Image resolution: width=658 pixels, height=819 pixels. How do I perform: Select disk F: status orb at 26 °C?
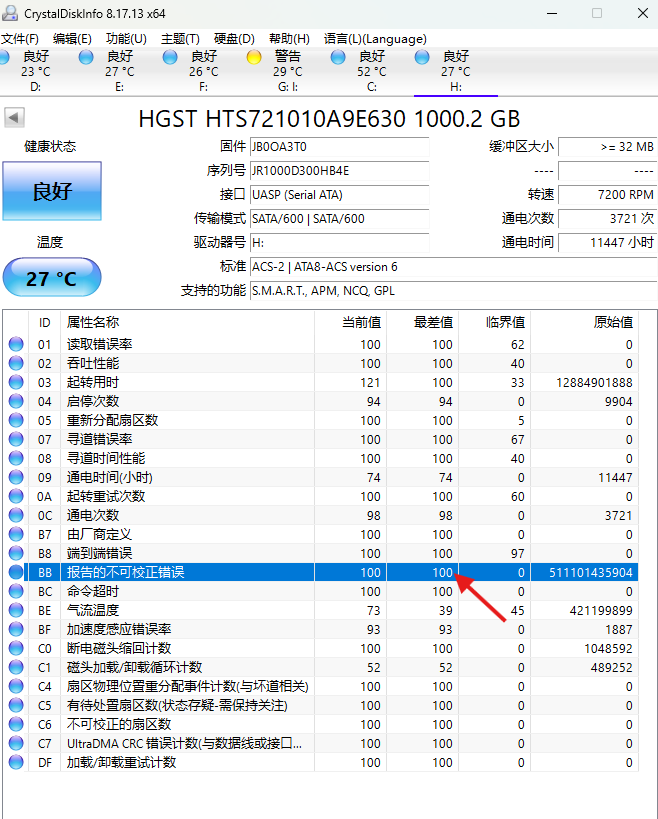pyautogui.click(x=170, y=57)
